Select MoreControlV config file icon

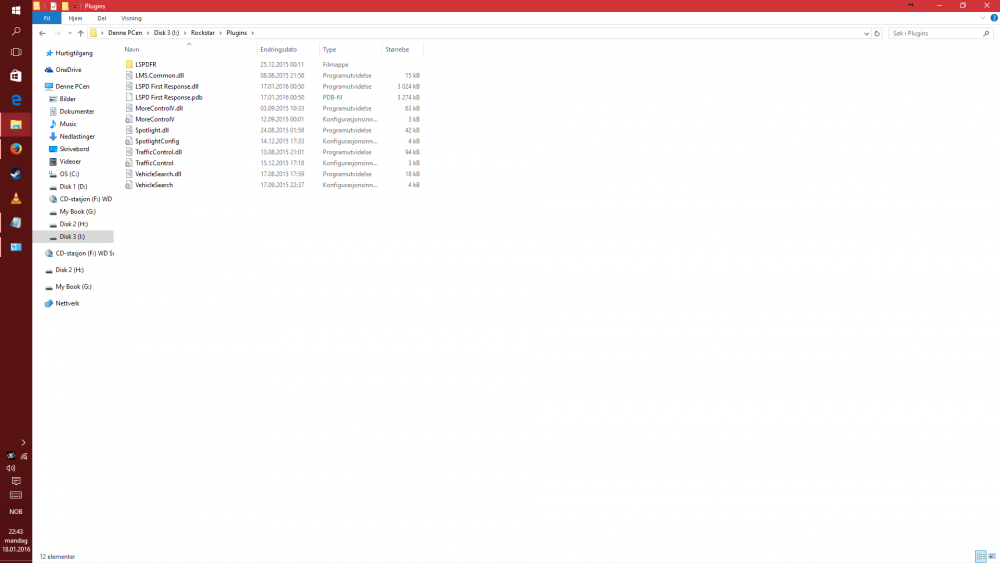coord(129,119)
